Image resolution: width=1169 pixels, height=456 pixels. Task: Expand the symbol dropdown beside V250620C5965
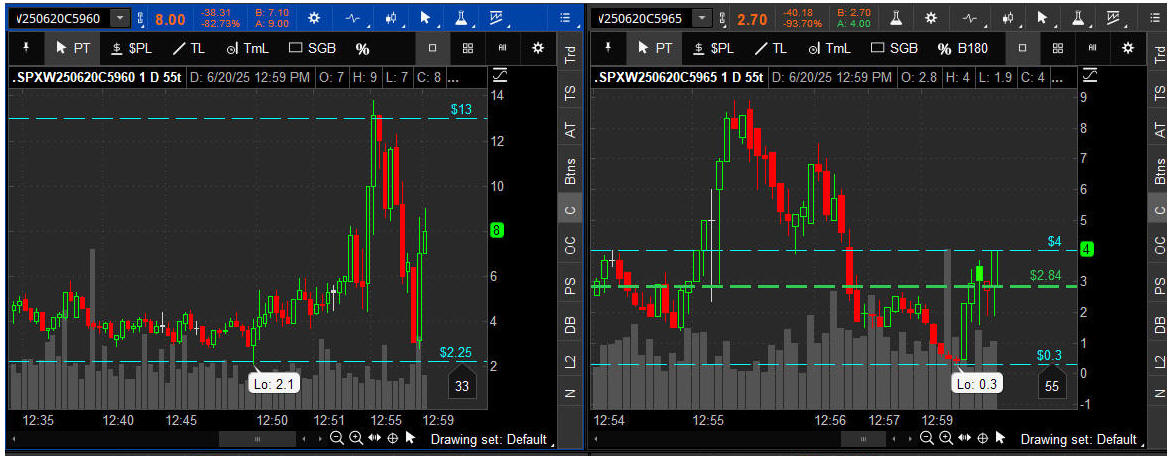tap(703, 18)
